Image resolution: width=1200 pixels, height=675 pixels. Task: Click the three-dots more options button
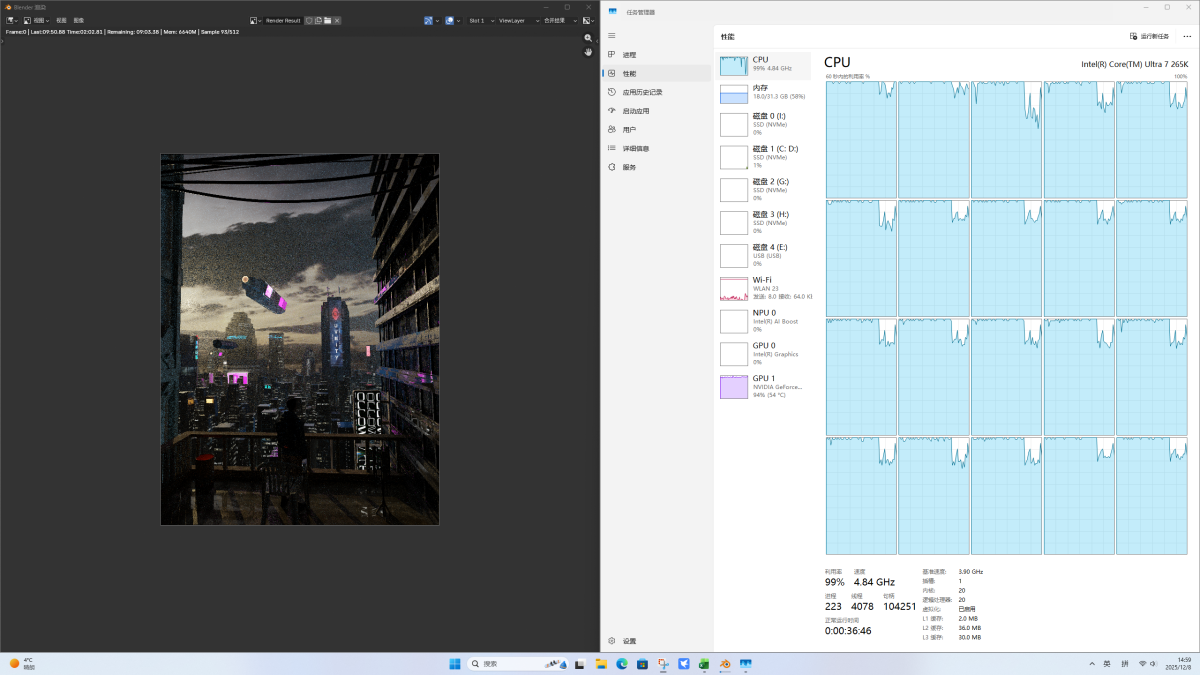[x=1187, y=36]
